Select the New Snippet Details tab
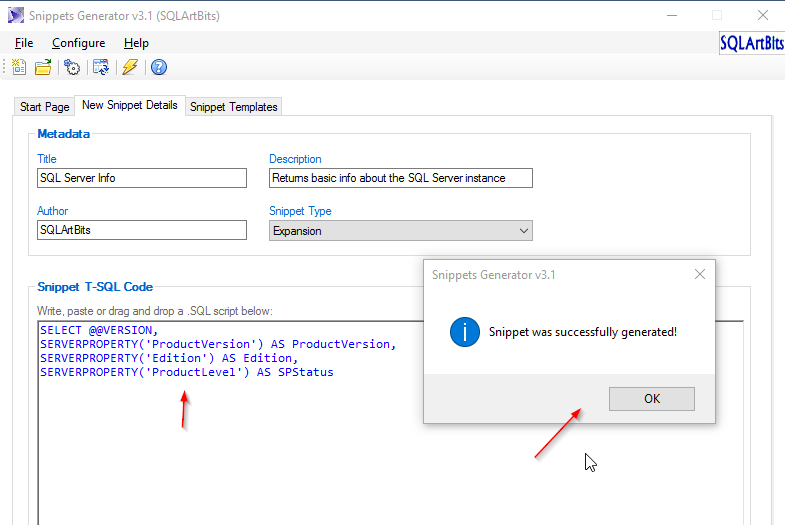 130,105
